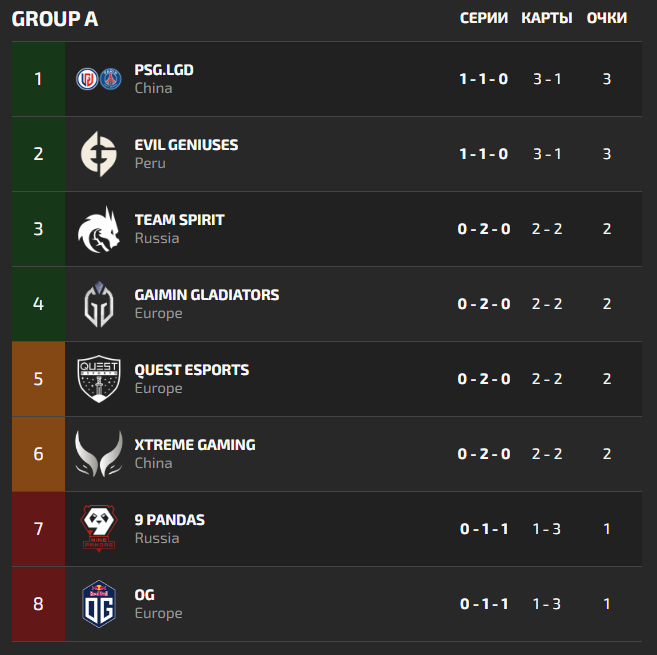Click the КАРТЫ column header

click(x=547, y=19)
